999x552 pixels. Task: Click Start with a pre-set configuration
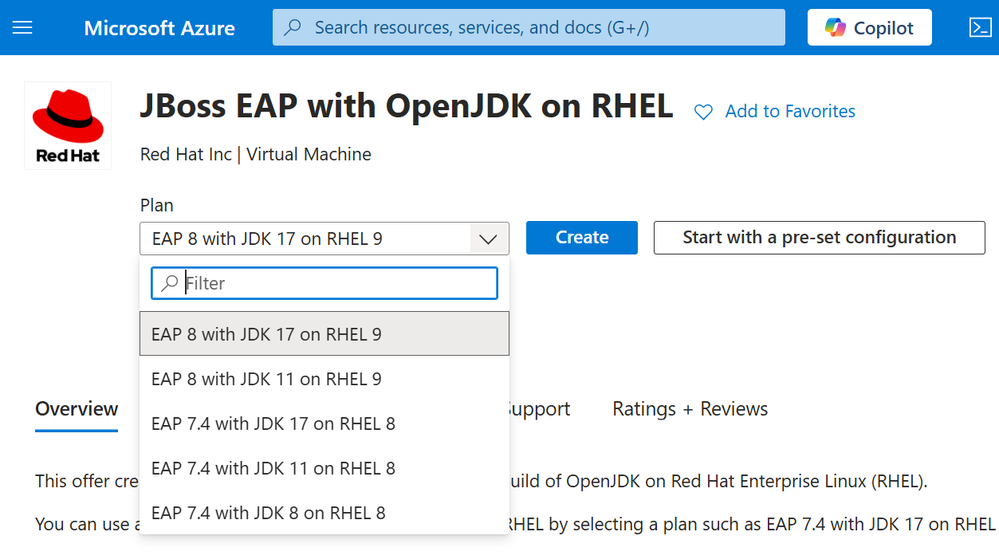pyautogui.click(x=819, y=238)
